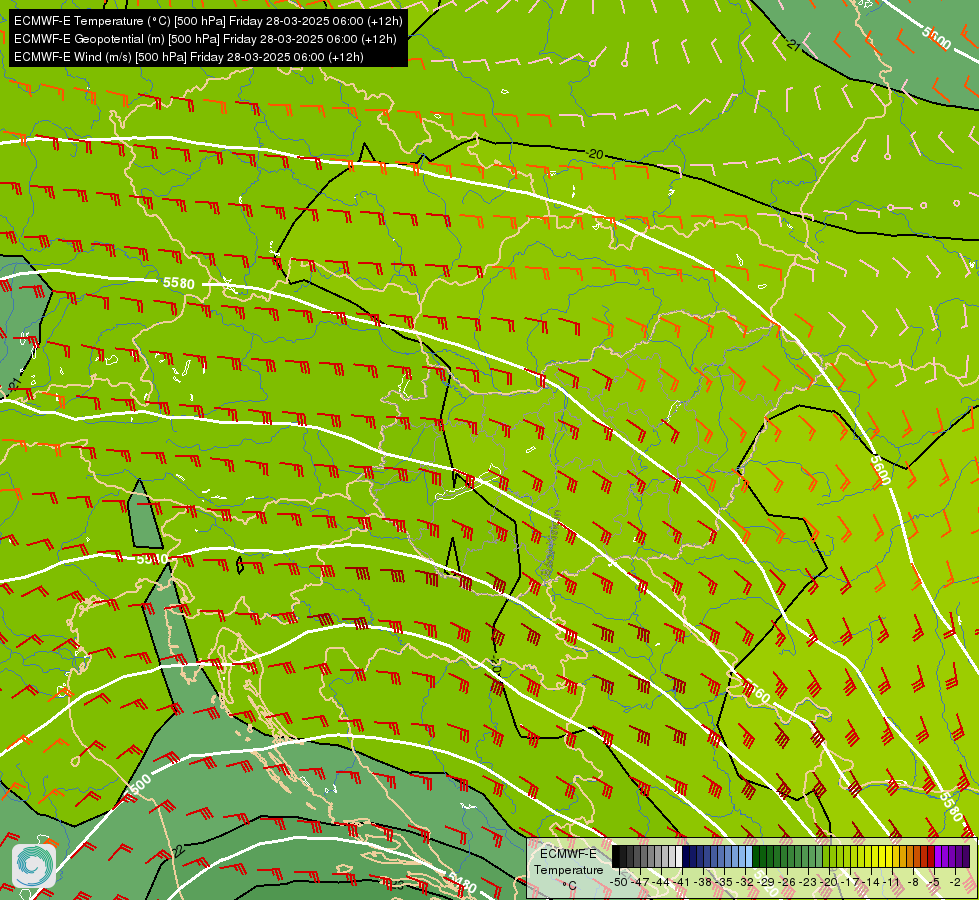Pick the light blue swatch left of -32
This screenshot has height=900, width=979.
point(742,857)
